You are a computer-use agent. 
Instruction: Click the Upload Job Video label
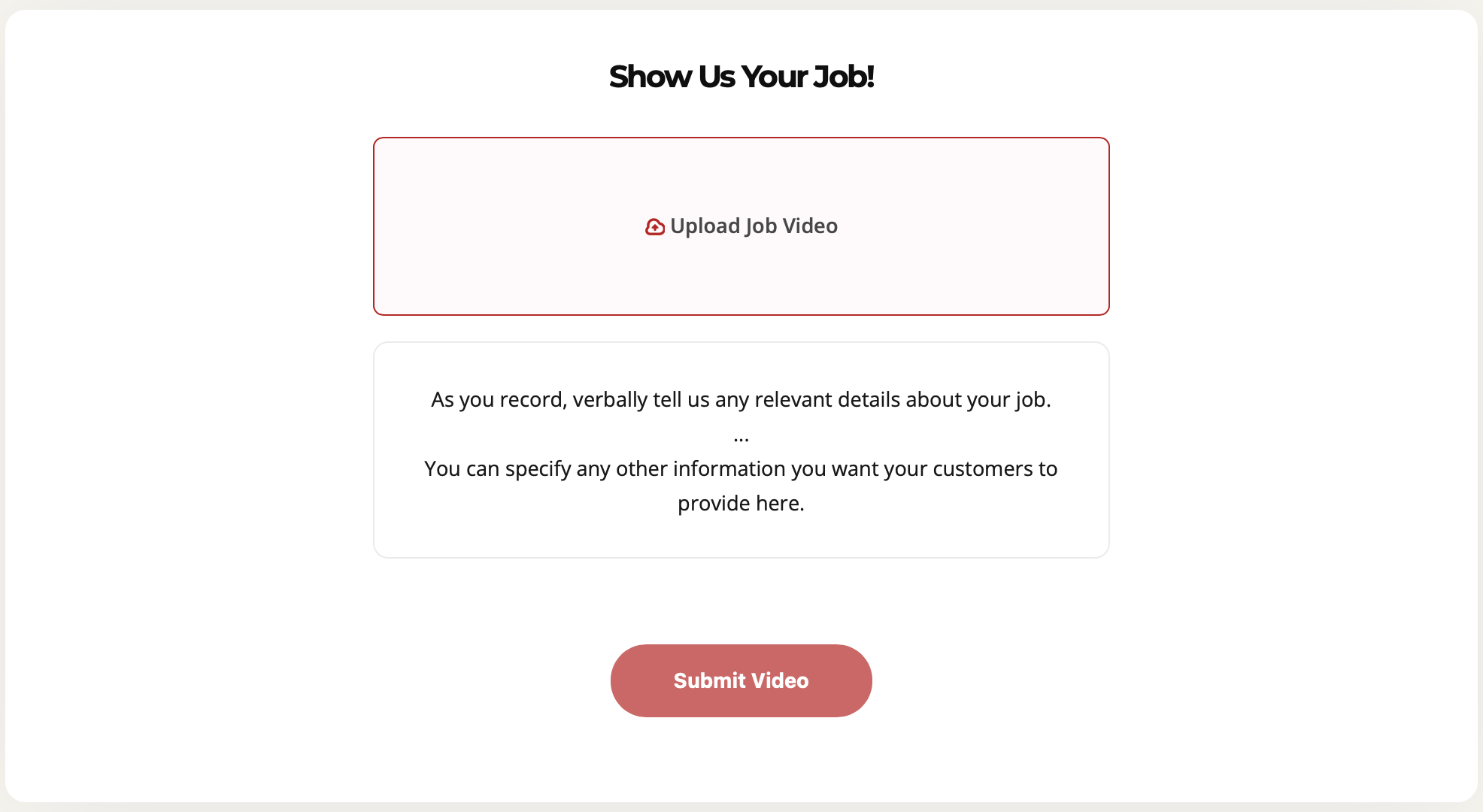click(x=754, y=226)
